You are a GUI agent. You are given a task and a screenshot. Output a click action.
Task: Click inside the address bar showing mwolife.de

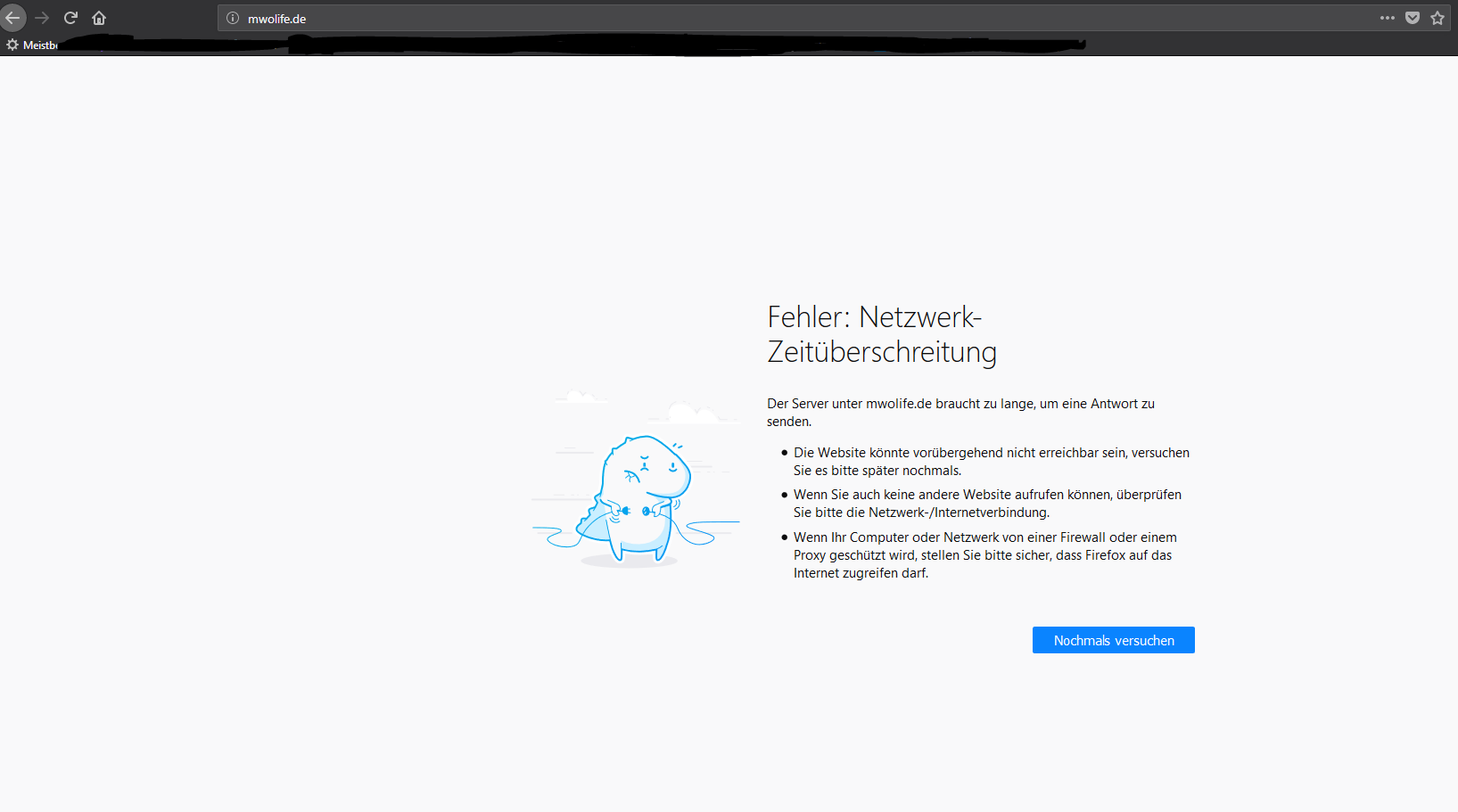pyautogui.click(x=357, y=18)
